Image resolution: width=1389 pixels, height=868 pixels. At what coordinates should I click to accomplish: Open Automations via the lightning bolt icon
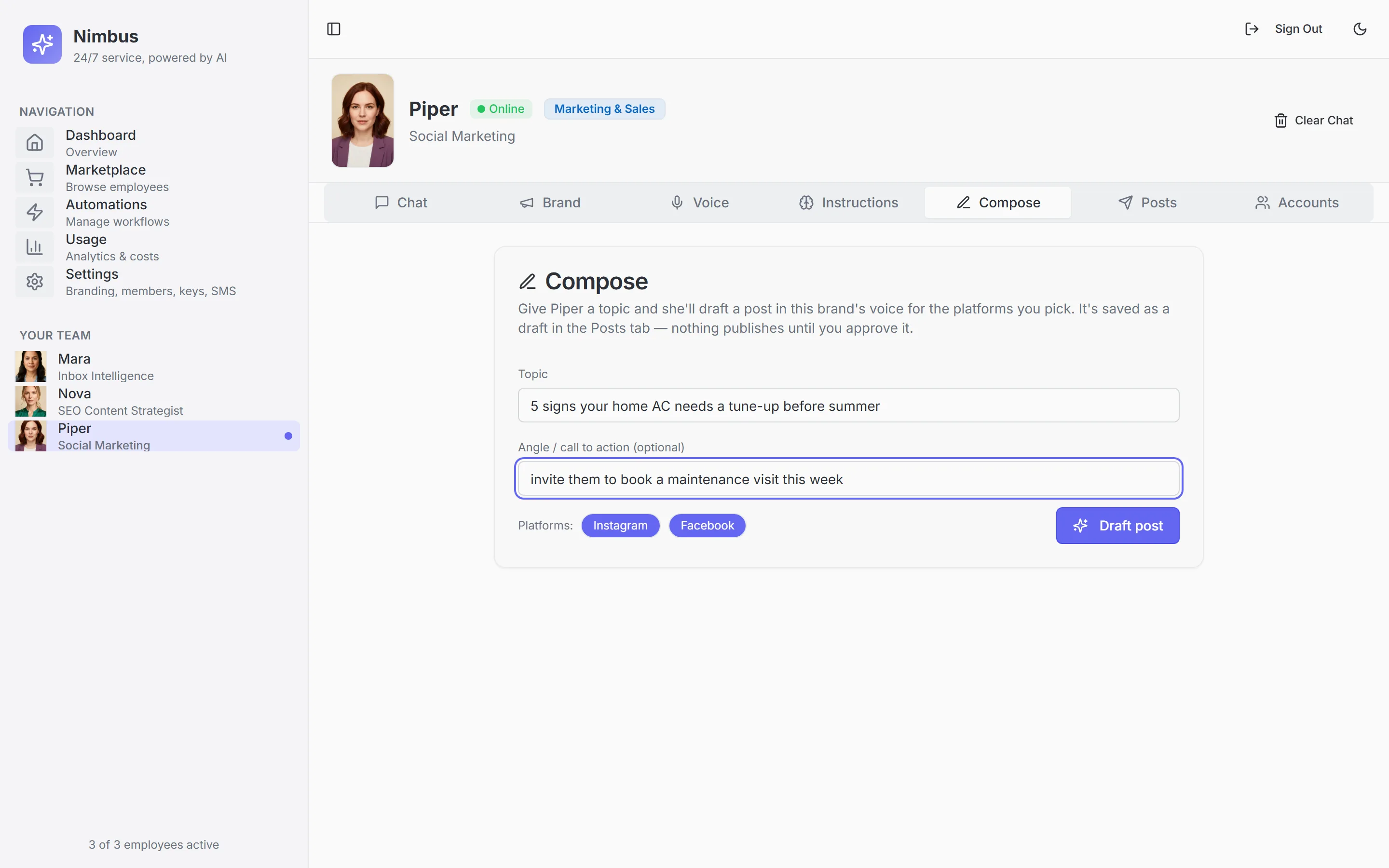(x=34, y=212)
